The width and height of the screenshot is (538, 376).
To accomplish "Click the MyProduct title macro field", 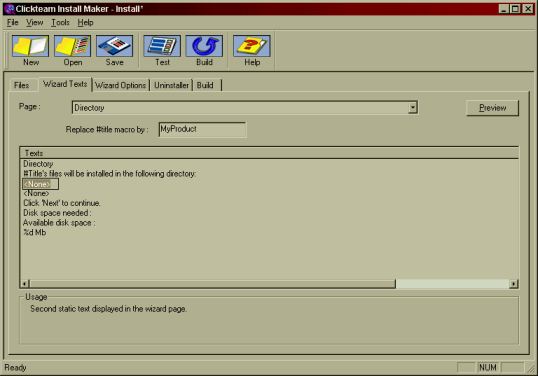I will coord(202,129).
